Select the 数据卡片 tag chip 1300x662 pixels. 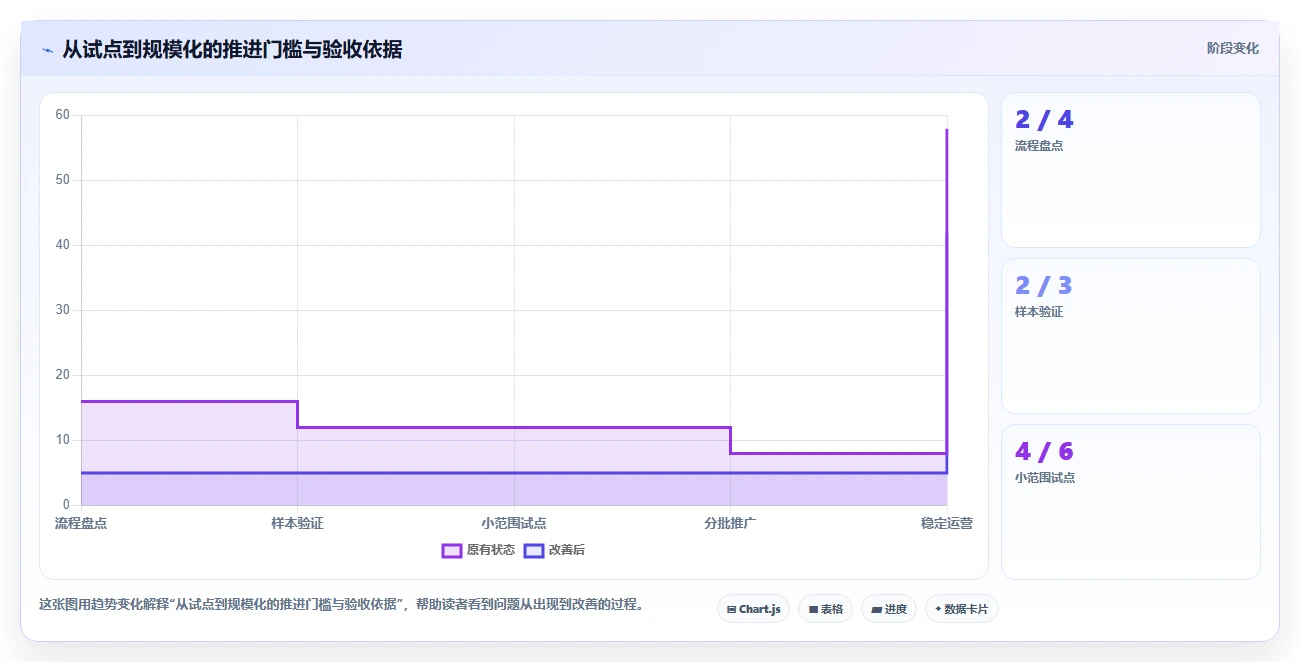click(x=961, y=609)
